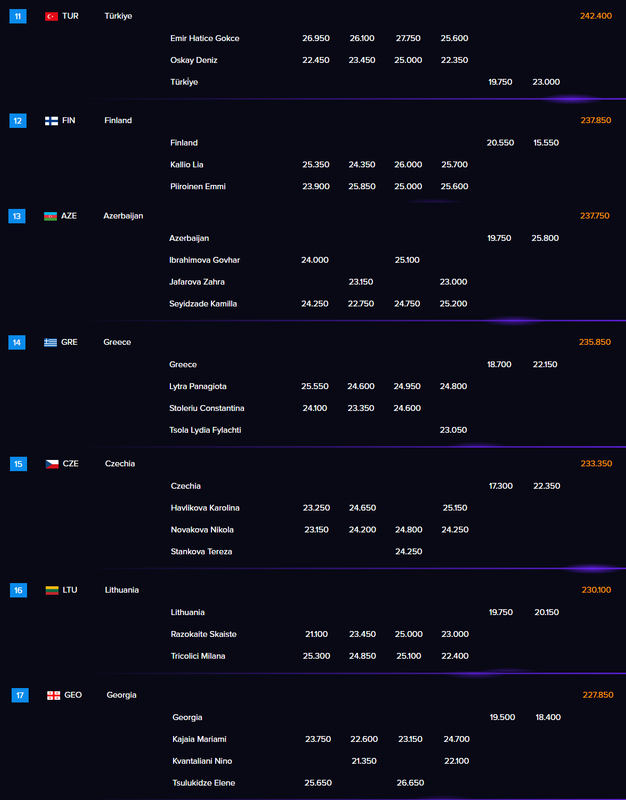This screenshot has height=800, width=626.
Task: Click Georgia total score 227.850
Action: 598,695
